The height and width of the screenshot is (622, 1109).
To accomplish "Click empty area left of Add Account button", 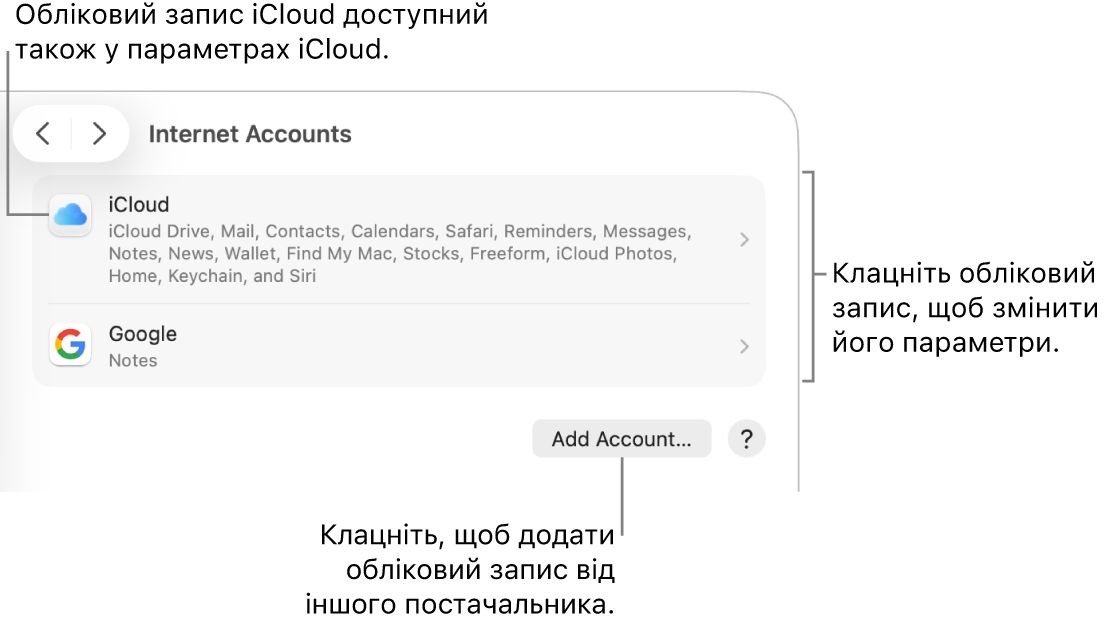I will click(283, 439).
